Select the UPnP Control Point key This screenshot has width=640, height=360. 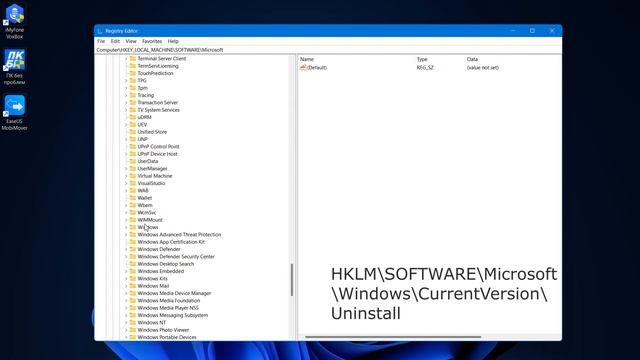coord(158,147)
